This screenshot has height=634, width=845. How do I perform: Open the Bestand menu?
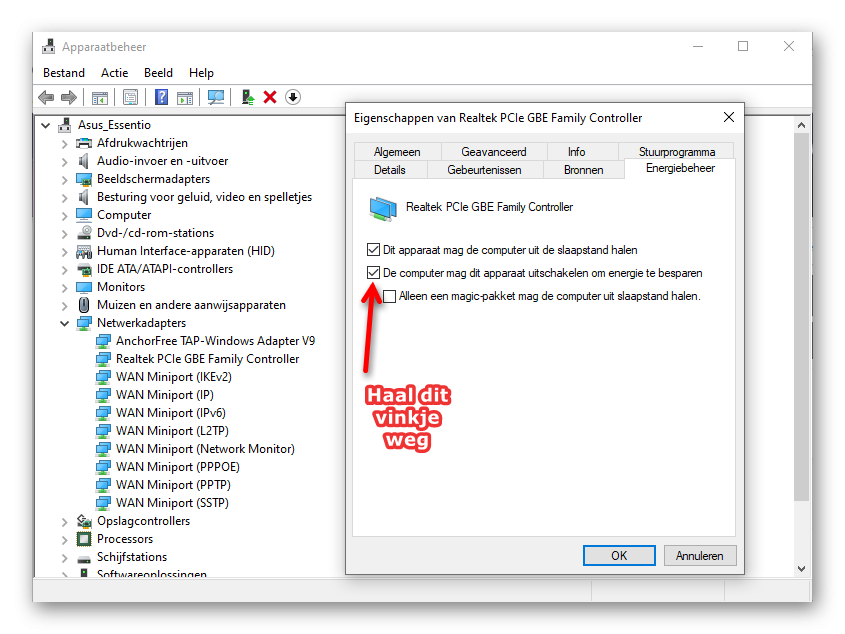point(64,73)
